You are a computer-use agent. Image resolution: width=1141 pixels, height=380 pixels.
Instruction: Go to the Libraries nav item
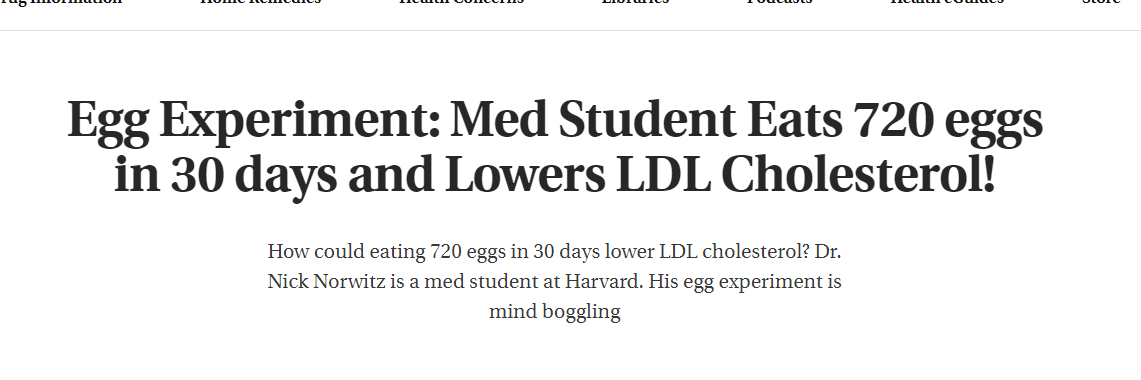(x=635, y=2)
